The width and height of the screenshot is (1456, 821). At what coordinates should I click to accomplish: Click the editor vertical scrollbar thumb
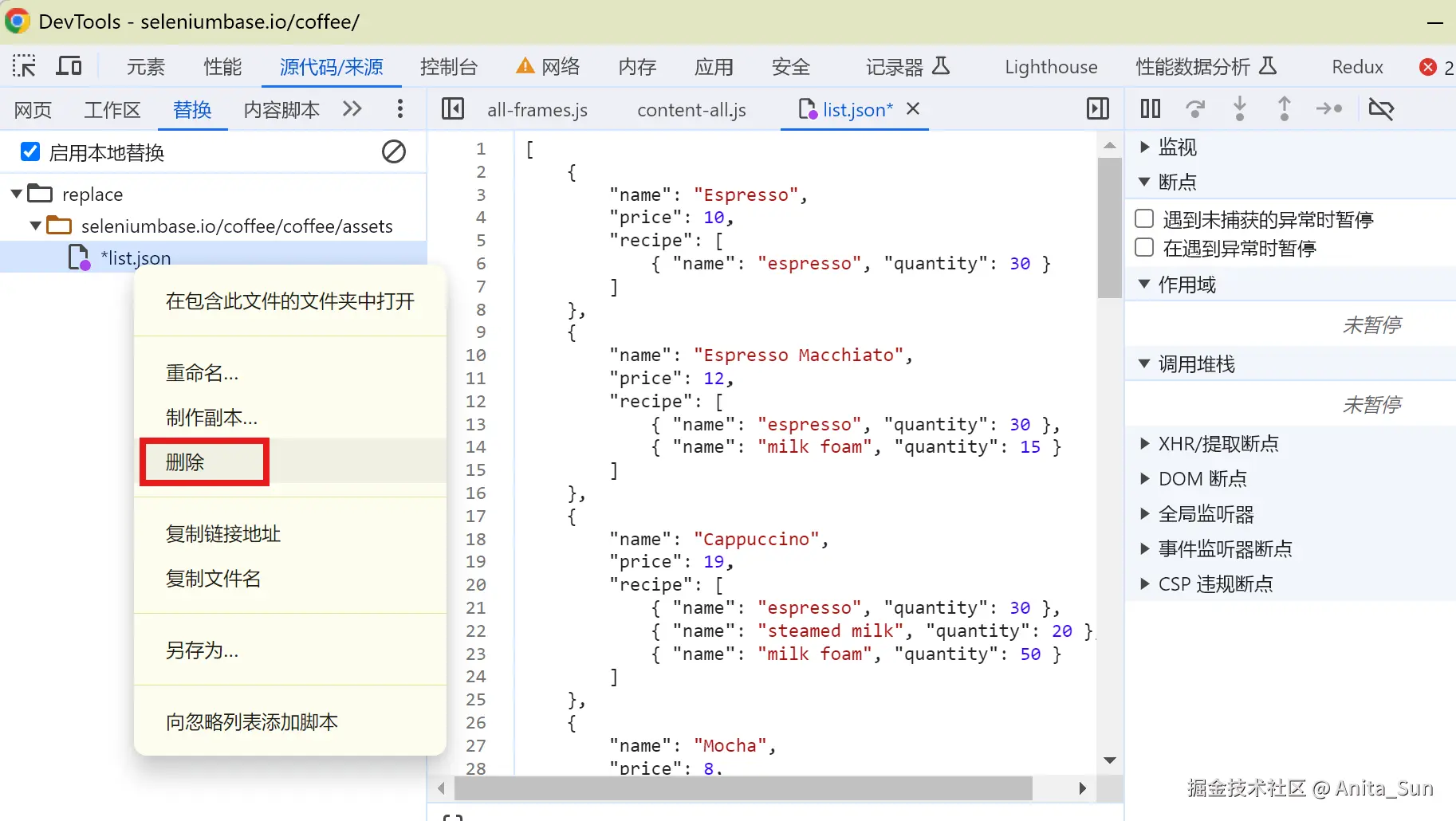tap(1110, 228)
